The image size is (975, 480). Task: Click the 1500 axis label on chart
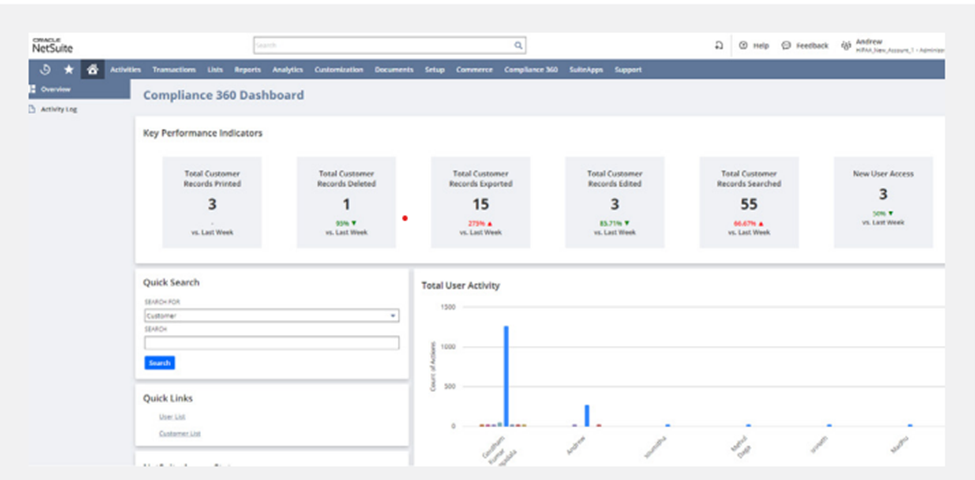pos(448,307)
